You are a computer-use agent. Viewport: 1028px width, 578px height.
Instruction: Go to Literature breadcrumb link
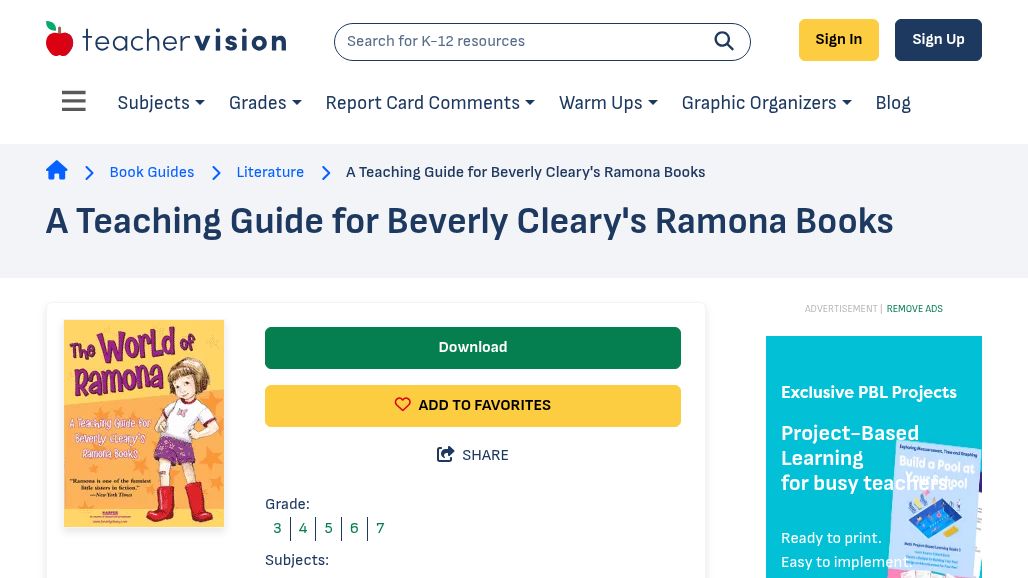(x=270, y=172)
